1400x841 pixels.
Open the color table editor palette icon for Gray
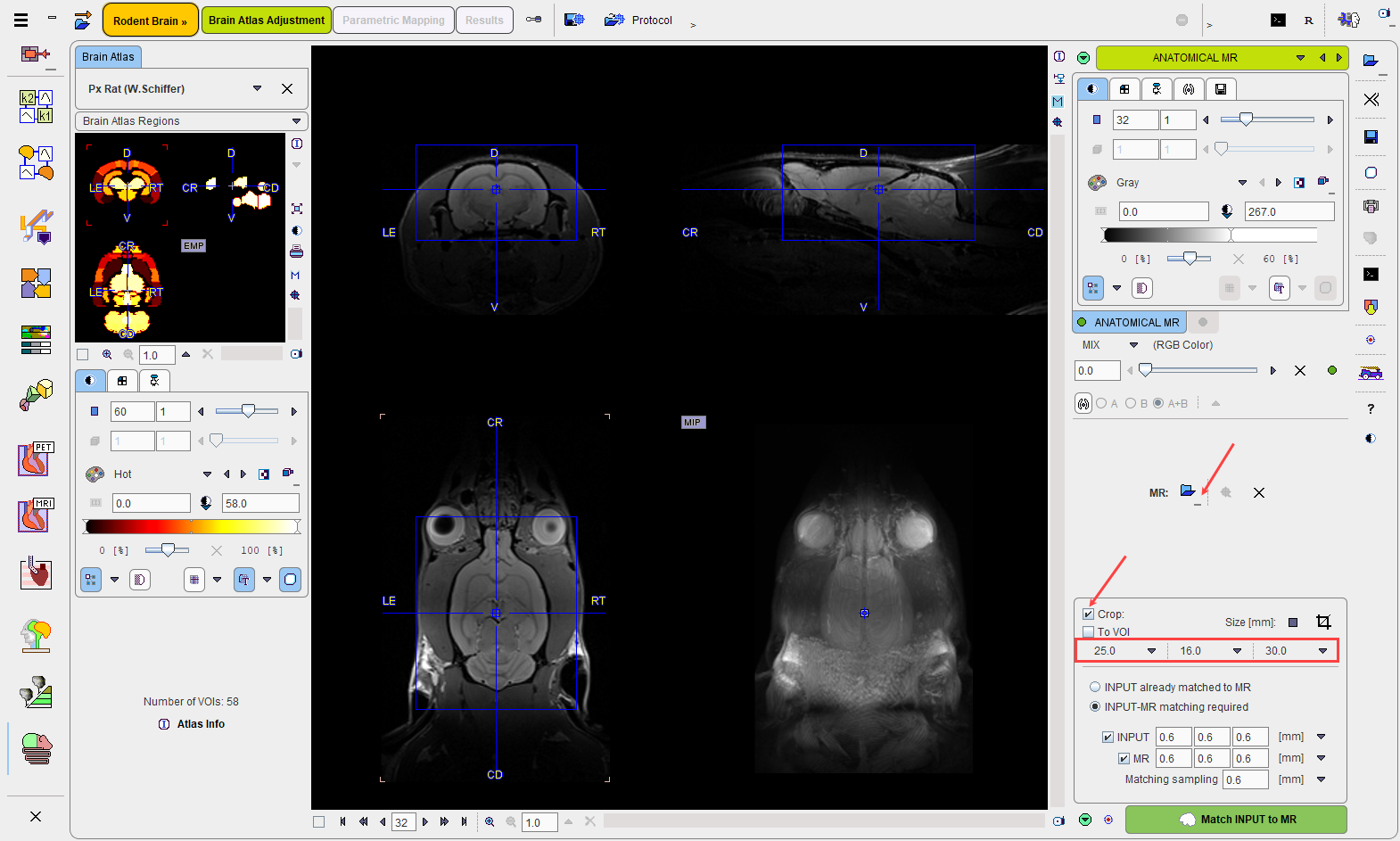tap(1098, 182)
